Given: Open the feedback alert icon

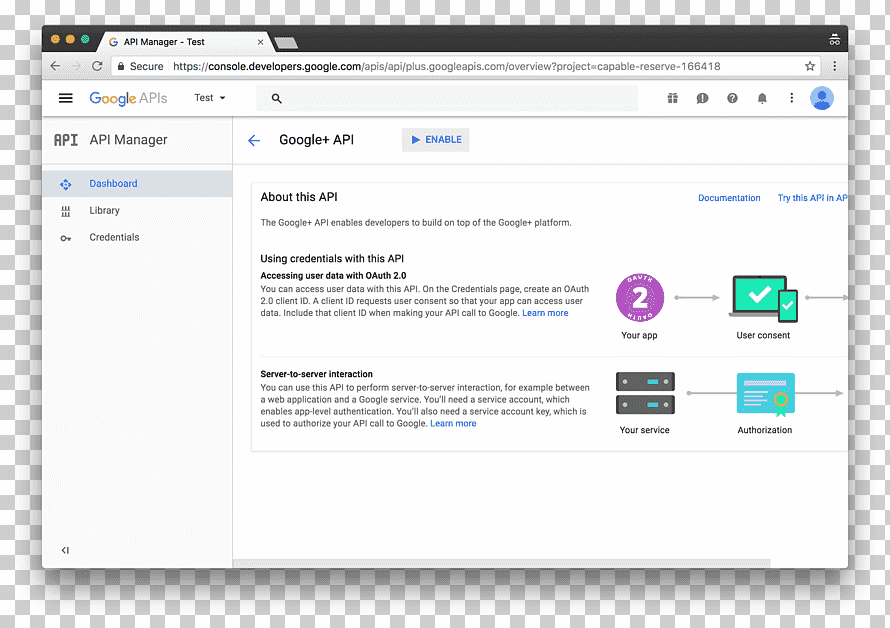Looking at the screenshot, I should [x=702, y=98].
